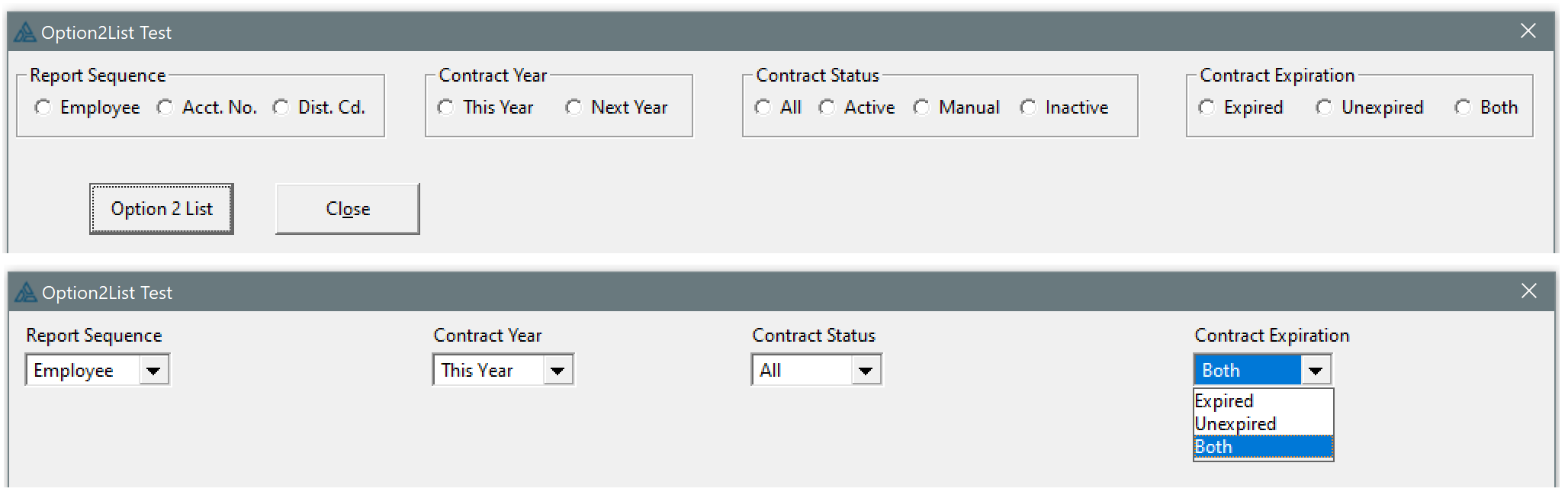Choose Both in the open dropdown list
The height and width of the screenshot is (495, 1568).
[x=1214, y=447]
